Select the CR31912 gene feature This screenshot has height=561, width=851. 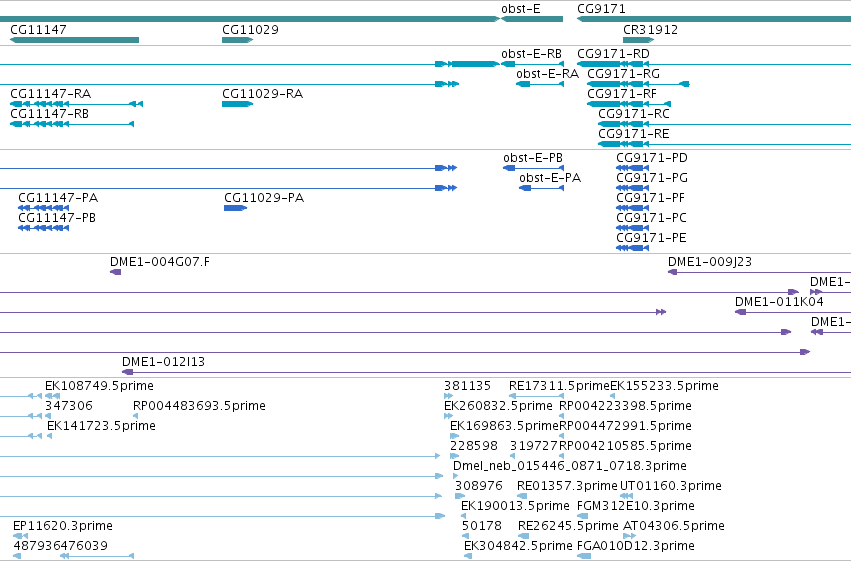(x=638, y=40)
